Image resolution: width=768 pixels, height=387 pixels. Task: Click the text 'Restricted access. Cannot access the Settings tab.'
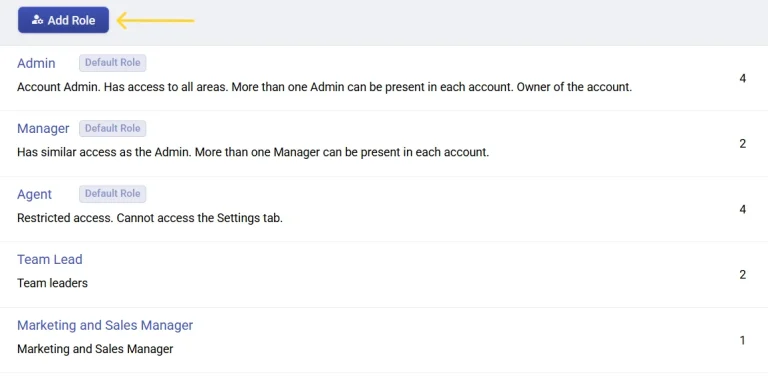coord(150,218)
